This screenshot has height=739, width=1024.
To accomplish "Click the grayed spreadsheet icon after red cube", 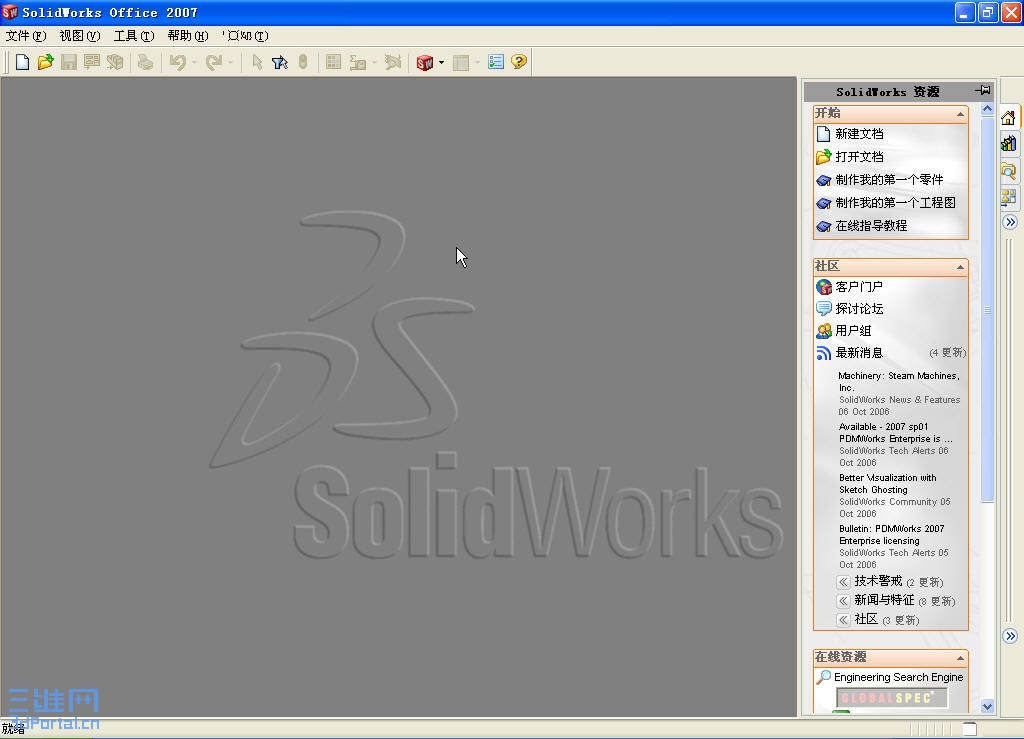I will tap(461, 62).
